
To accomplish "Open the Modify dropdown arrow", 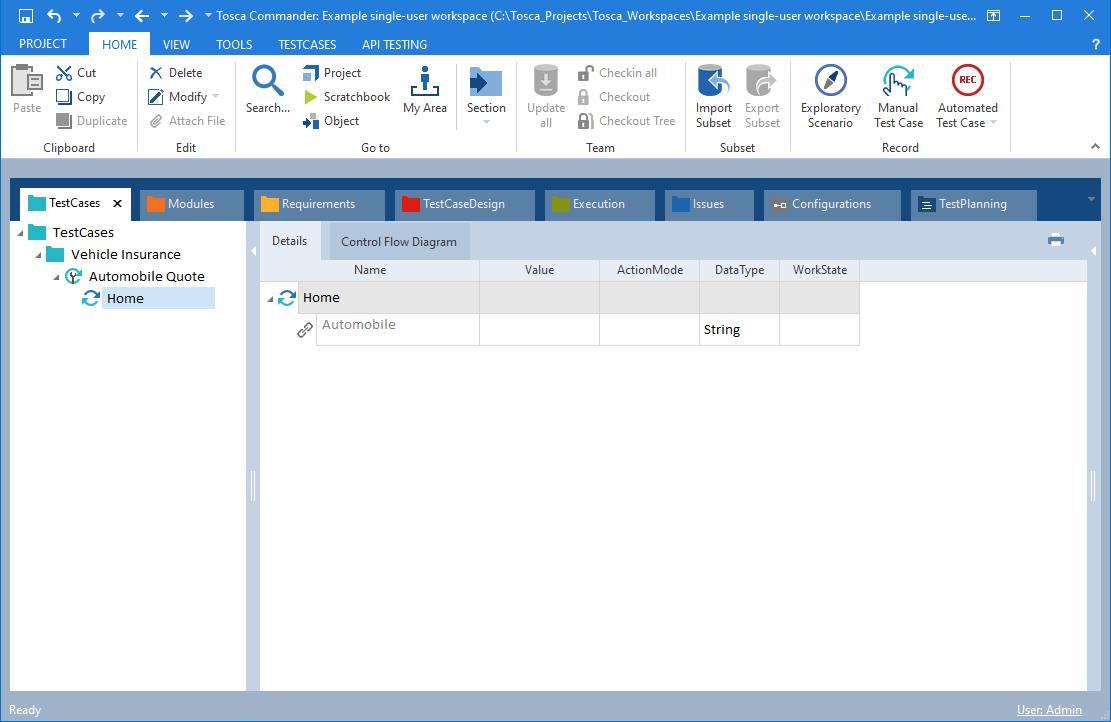I will click(216, 97).
